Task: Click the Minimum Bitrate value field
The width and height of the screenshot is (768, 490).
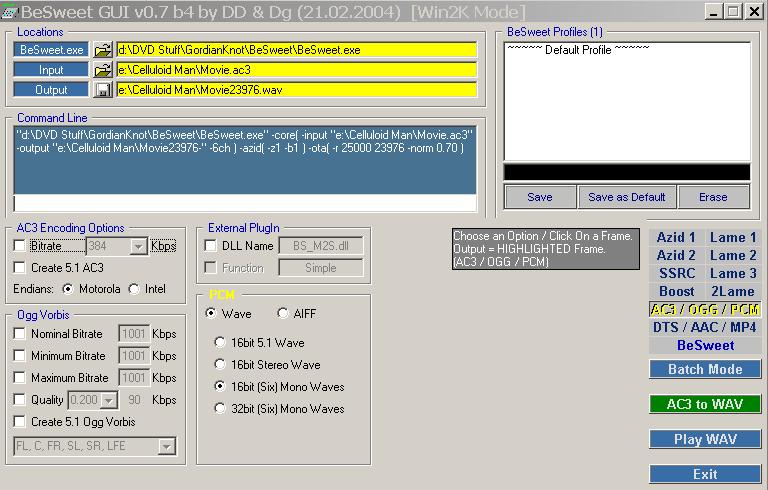Action: click(x=133, y=356)
